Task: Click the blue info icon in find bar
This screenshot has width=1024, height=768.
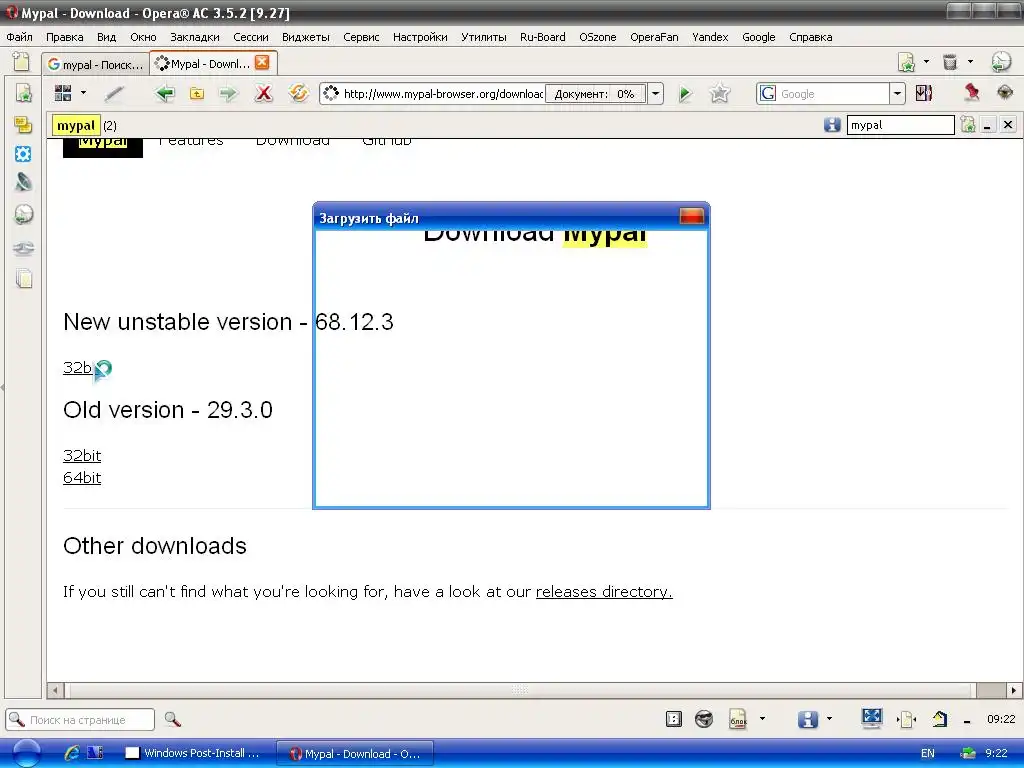Action: (x=831, y=125)
